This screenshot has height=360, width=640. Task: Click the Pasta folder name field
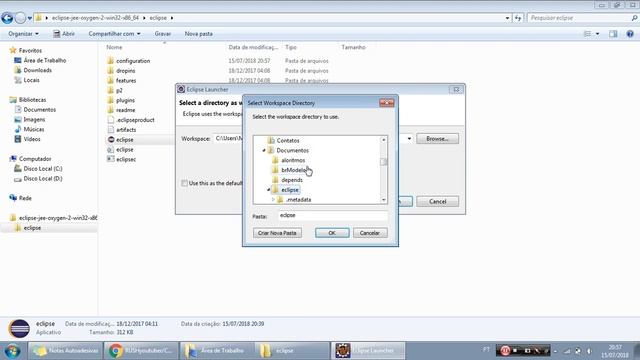tap(333, 216)
